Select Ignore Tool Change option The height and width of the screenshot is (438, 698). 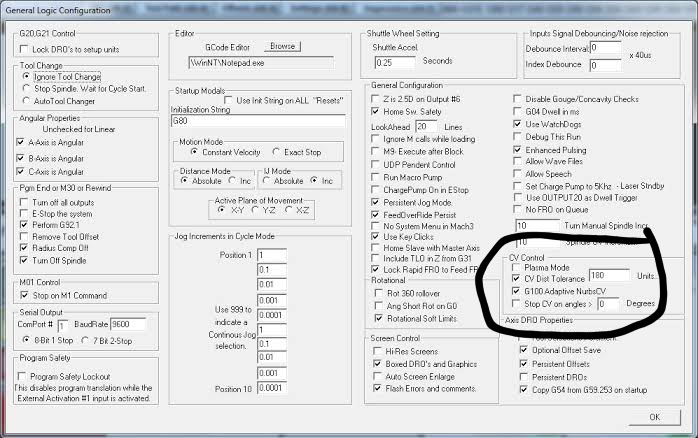click(26, 77)
